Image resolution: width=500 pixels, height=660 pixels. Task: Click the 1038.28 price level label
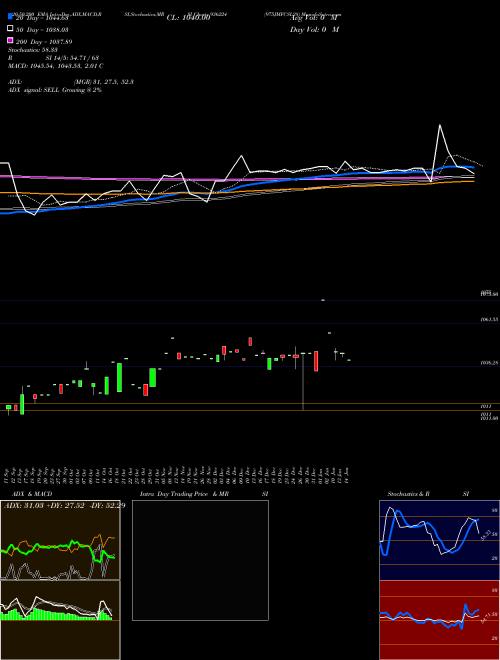(x=489, y=362)
